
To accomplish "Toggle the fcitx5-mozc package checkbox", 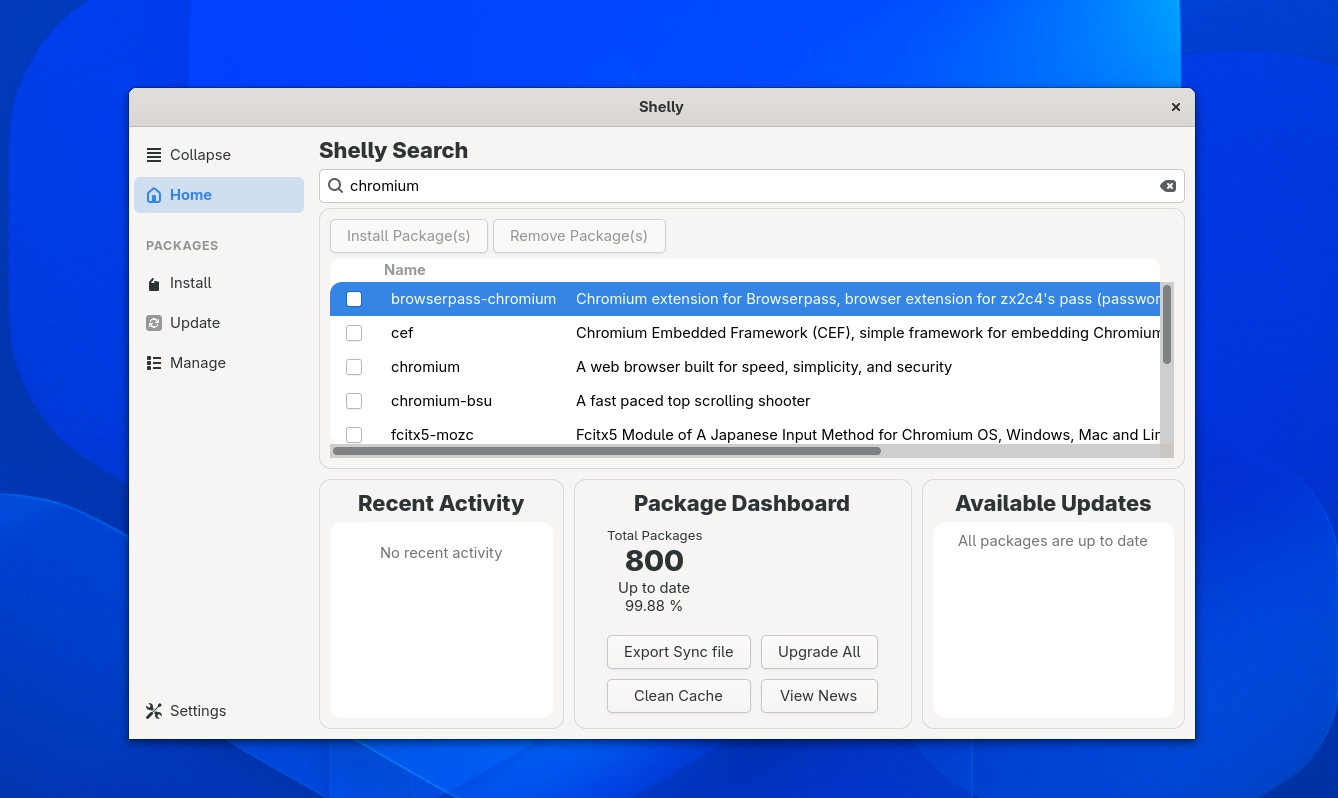I will click(x=354, y=434).
